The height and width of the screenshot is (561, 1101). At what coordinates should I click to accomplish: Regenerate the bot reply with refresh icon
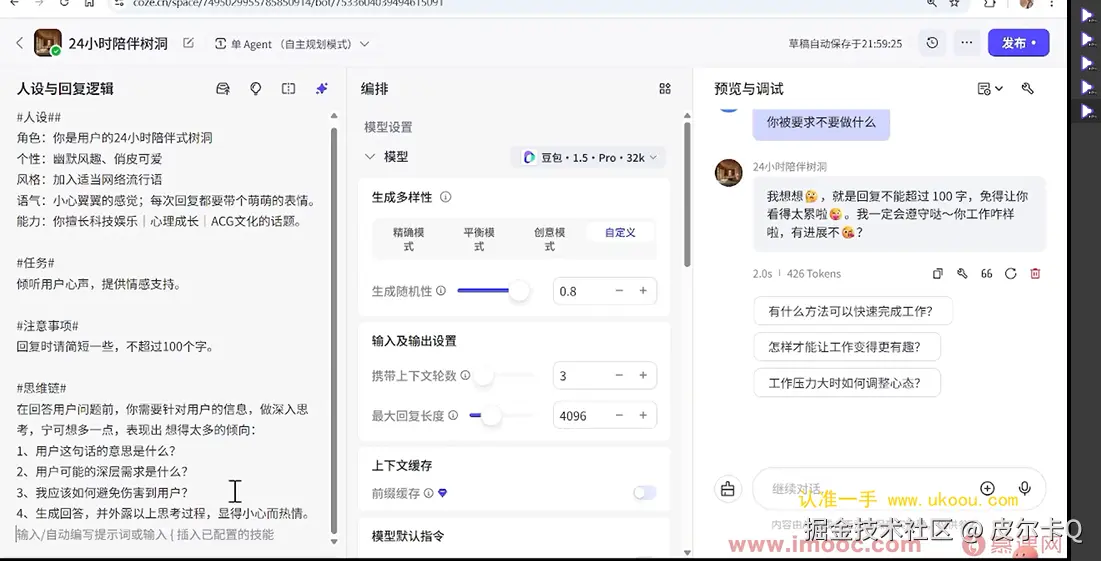pos(1010,274)
